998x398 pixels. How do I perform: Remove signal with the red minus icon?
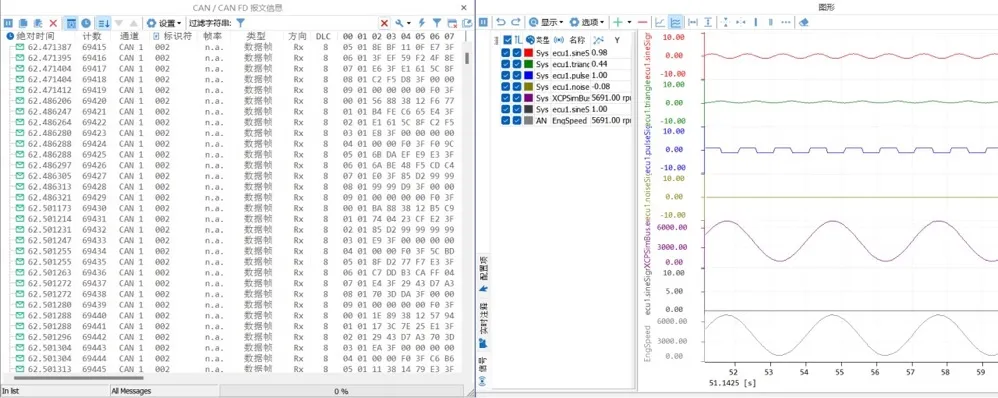tap(642, 22)
